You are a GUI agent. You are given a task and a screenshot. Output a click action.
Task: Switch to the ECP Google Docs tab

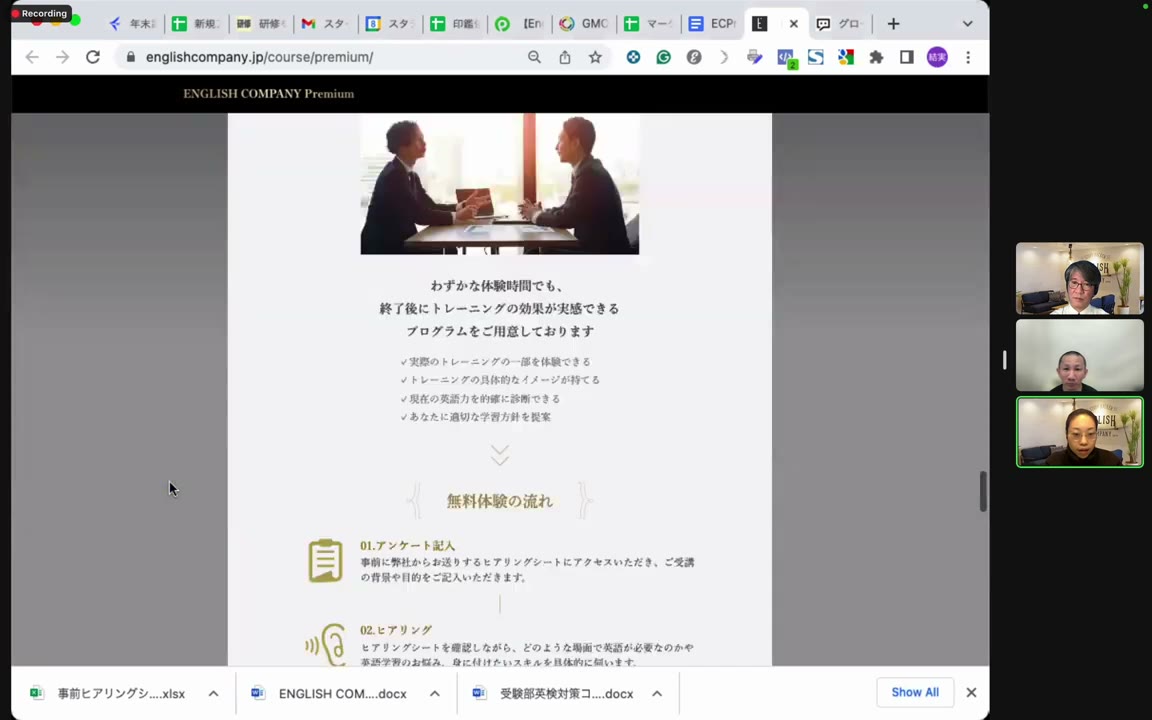click(712, 24)
